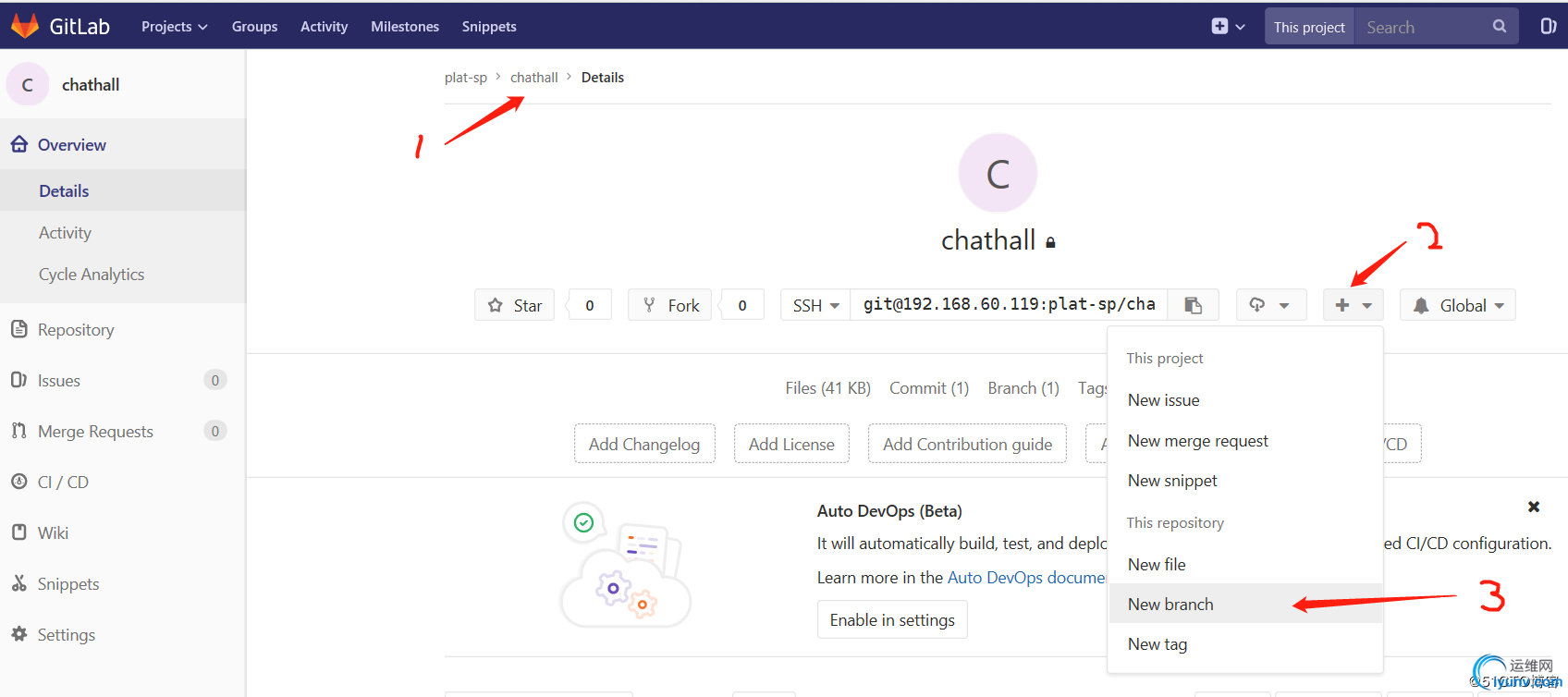
Task: Dismiss the Auto DevOps banner
Action: (x=1534, y=507)
